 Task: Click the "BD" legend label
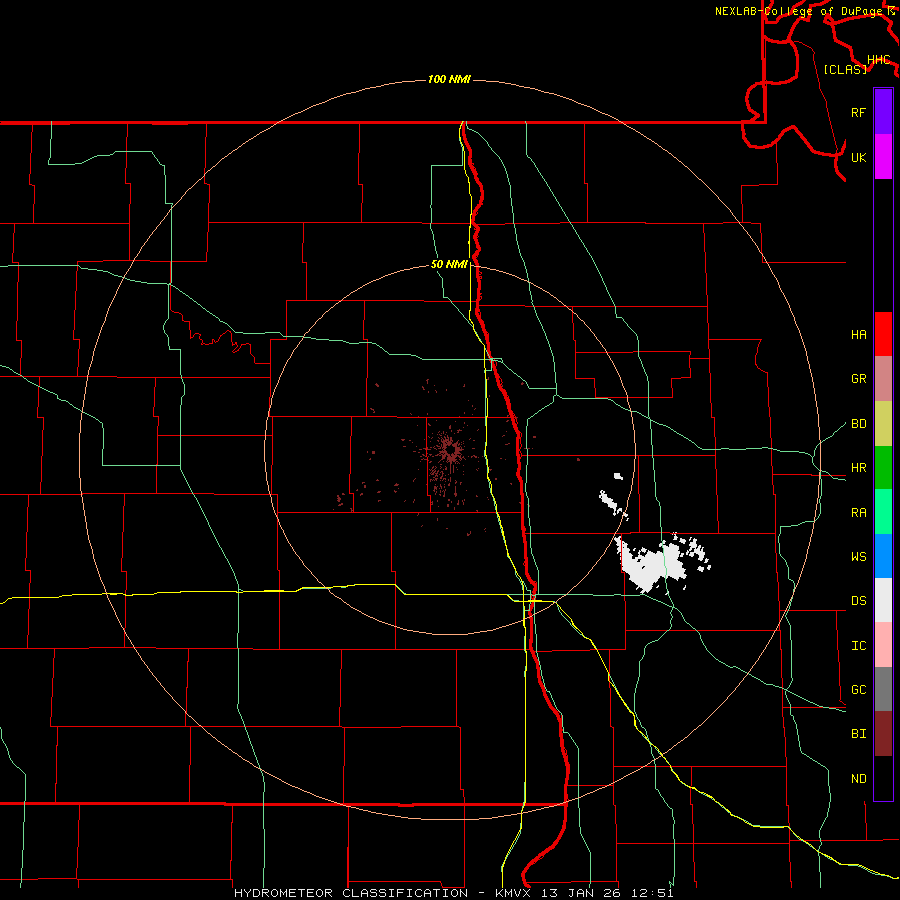click(858, 423)
